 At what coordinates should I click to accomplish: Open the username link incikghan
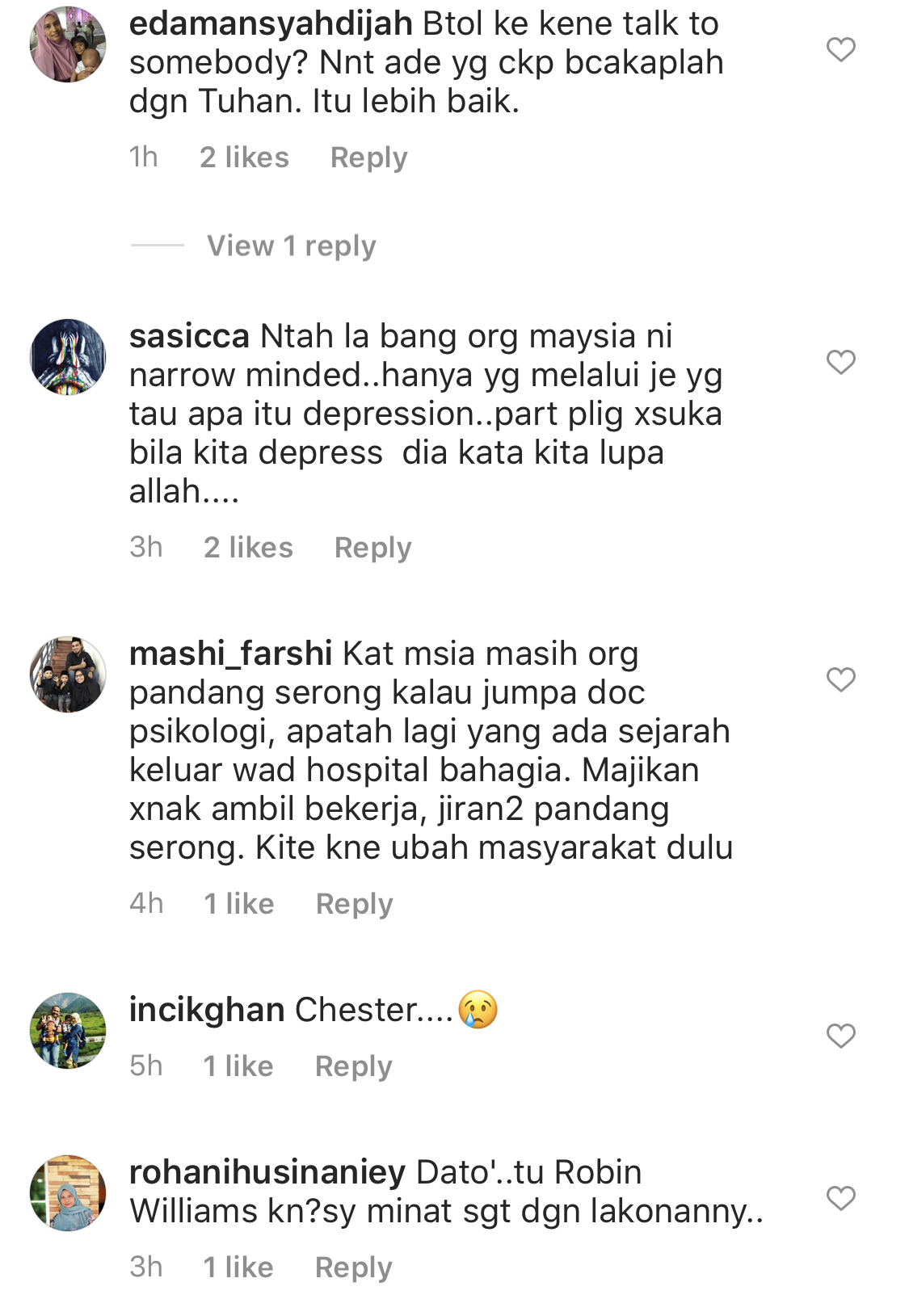[207, 1011]
